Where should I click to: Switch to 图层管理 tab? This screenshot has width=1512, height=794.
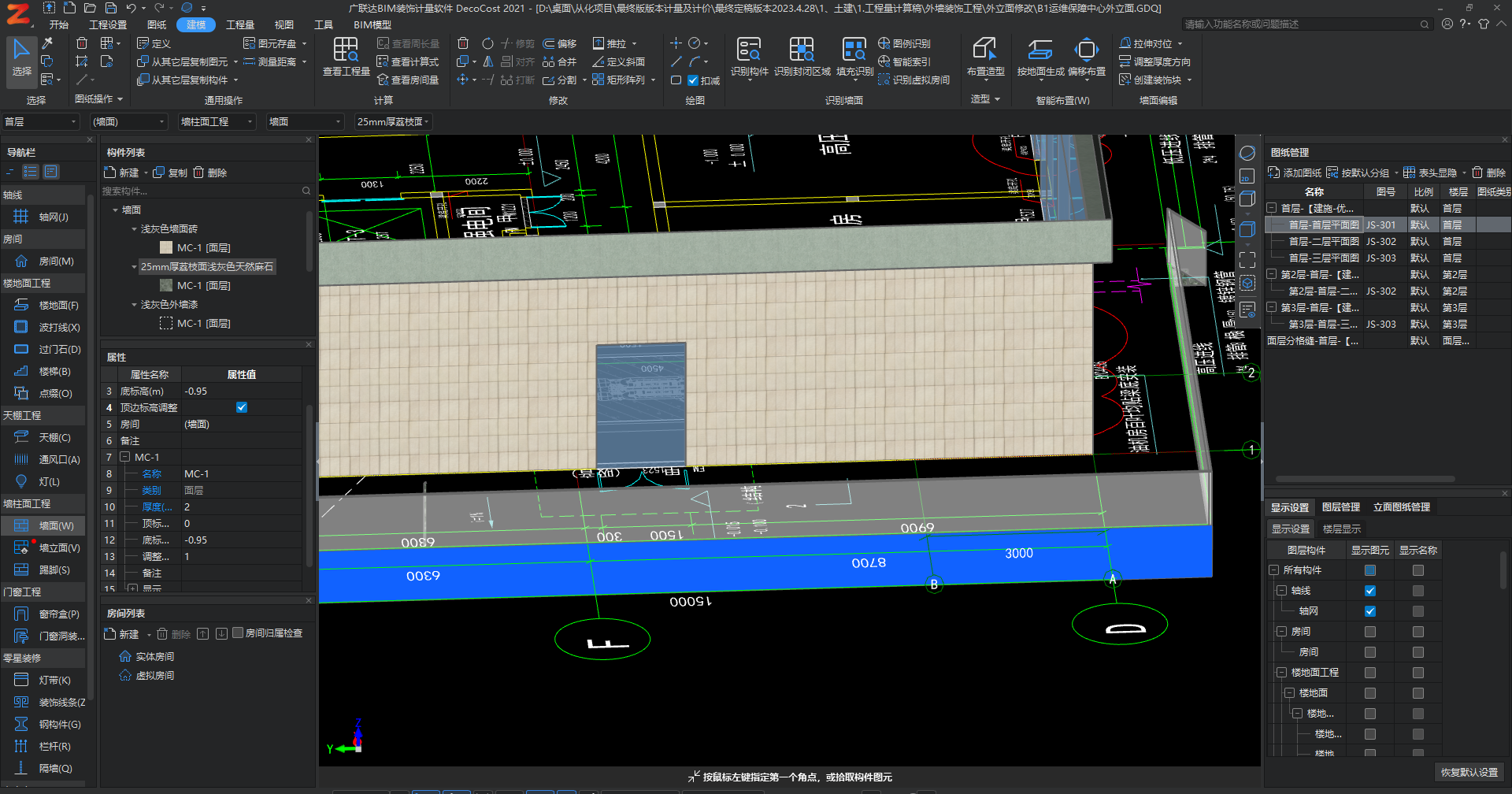coord(1341,507)
